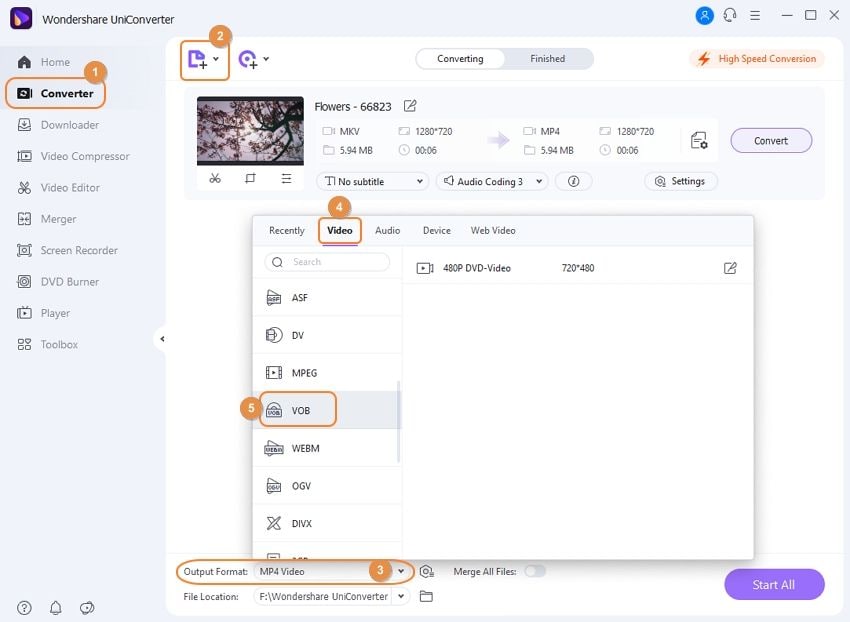850x622 pixels.
Task: Toggle Merge All Files switch
Action: (535, 571)
